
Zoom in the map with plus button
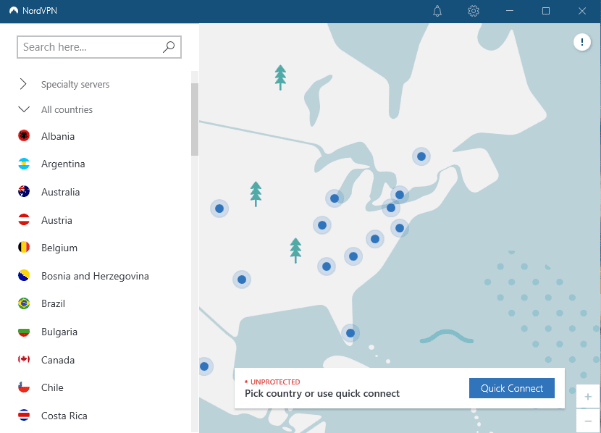(588, 397)
